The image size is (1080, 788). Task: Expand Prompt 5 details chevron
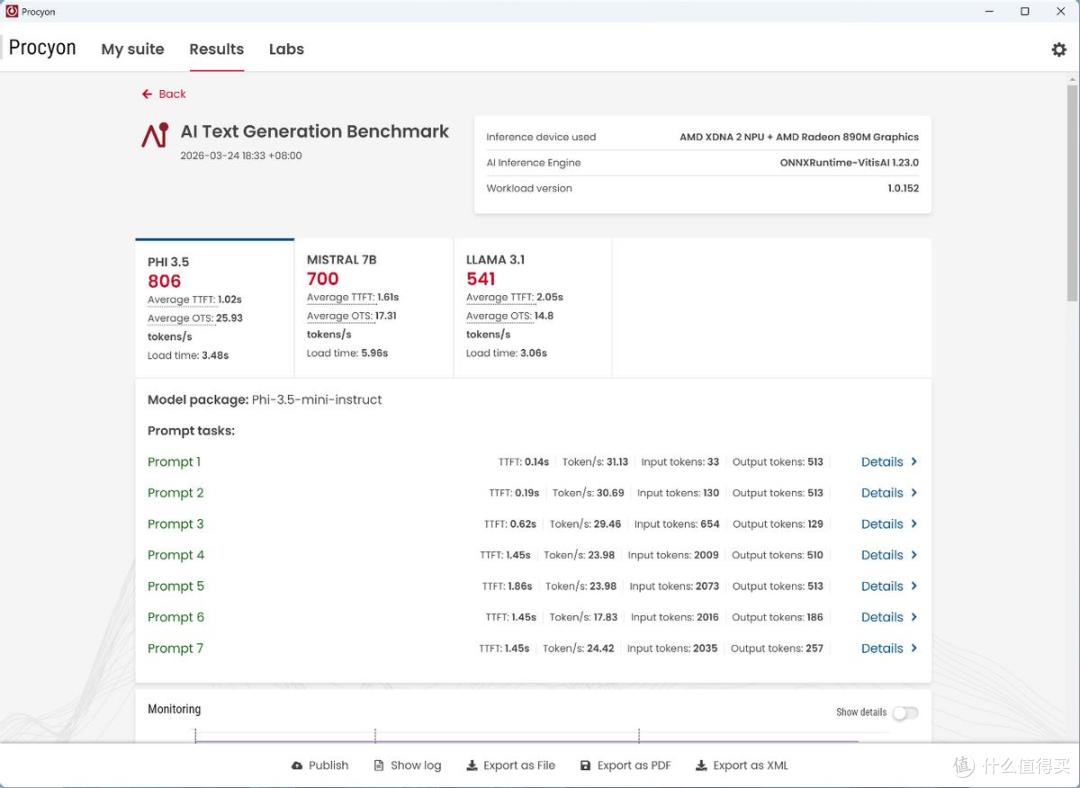click(x=914, y=585)
